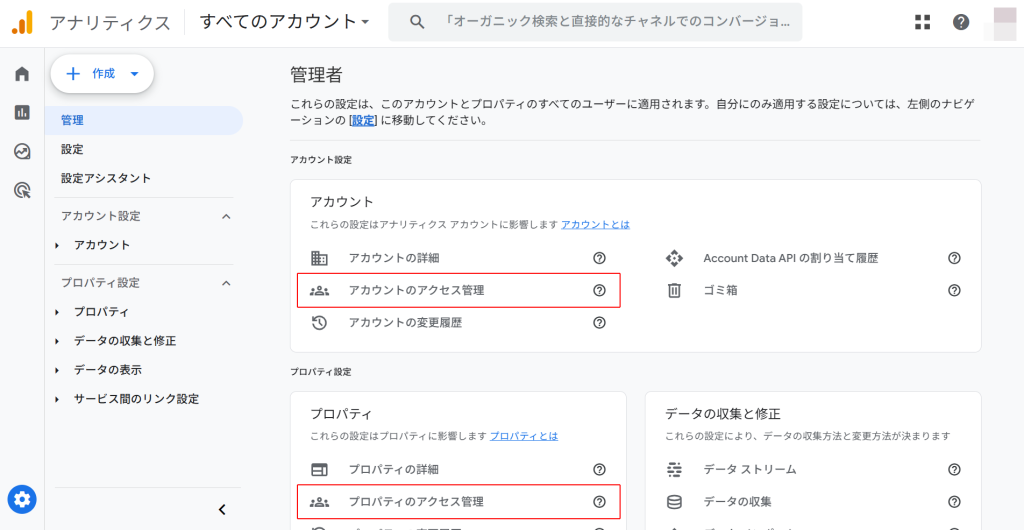
Task: Collapse the sidebar with the left chevron
Action: 222,509
